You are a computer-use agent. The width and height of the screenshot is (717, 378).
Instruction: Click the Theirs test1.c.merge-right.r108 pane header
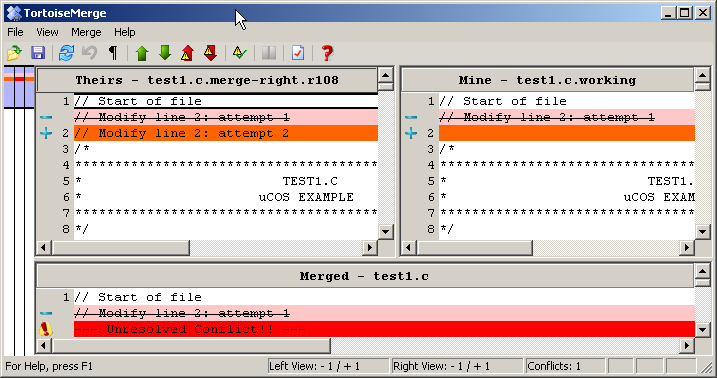207,80
